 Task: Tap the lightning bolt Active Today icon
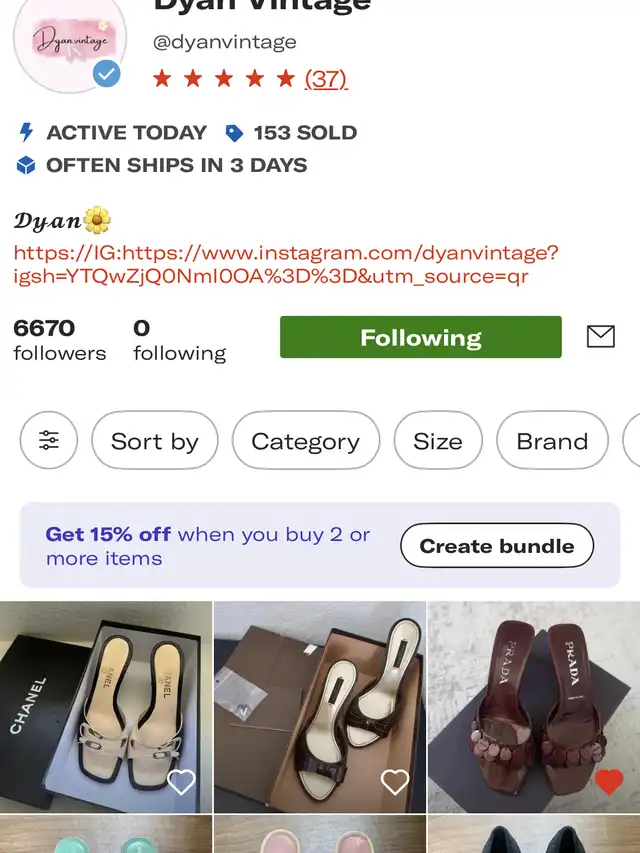pyautogui.click(x=27, y=133)
